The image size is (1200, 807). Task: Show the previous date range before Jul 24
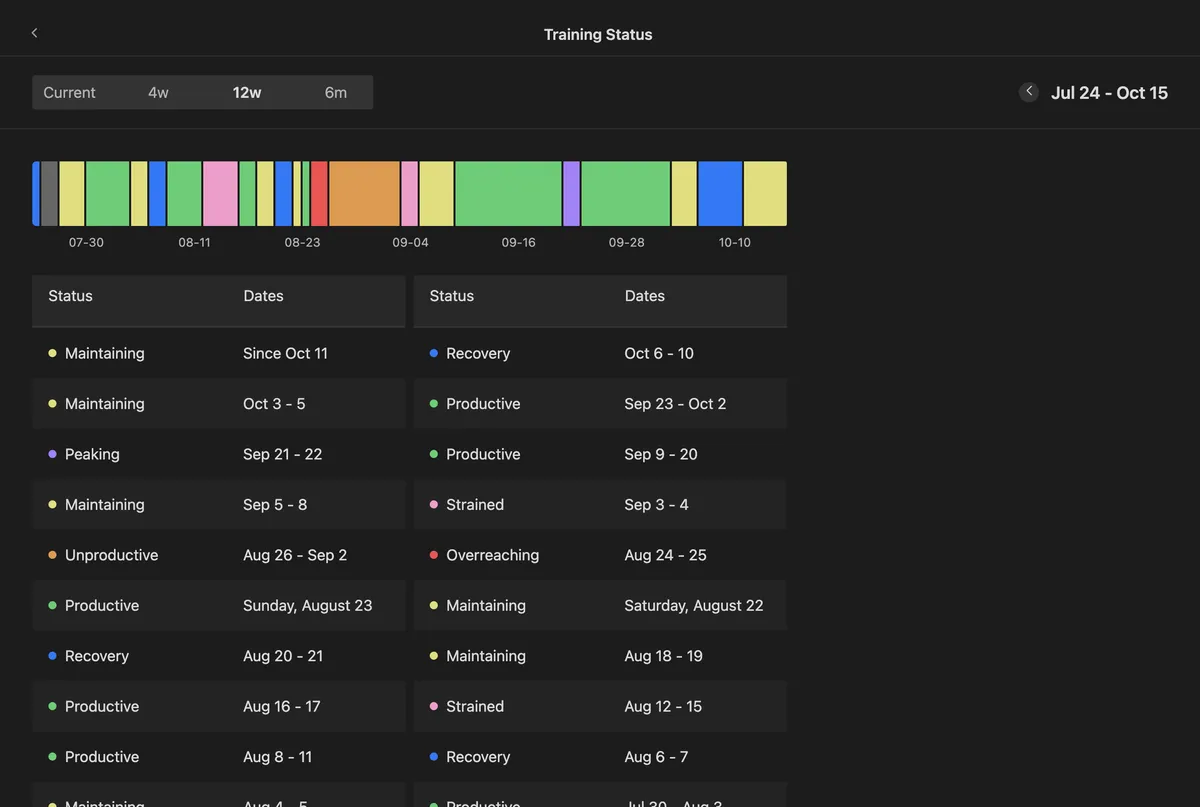click(x=1029, y=92)
